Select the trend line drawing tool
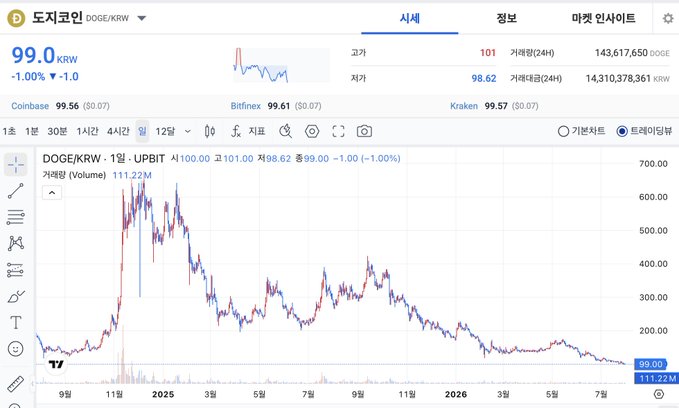This screenshot has height=408, width=679. pyautogui.click(x=16, y=191)
